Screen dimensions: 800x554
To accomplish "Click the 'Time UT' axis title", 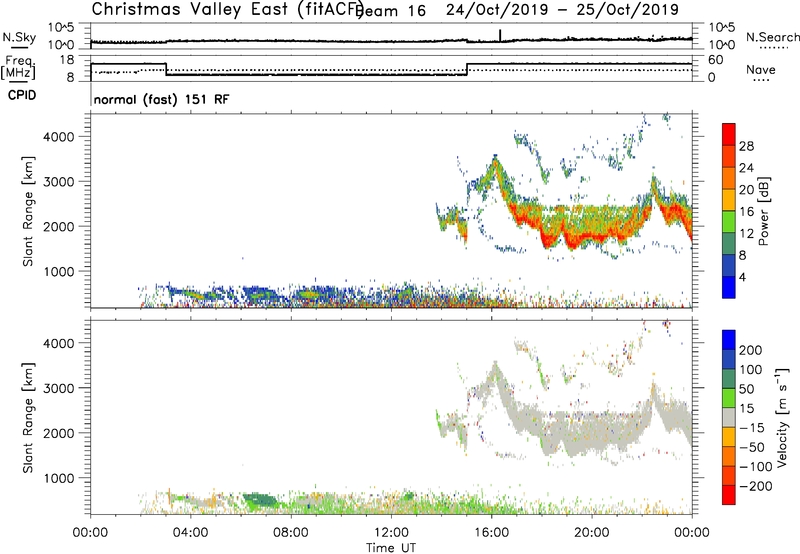I will click(391, 548).
